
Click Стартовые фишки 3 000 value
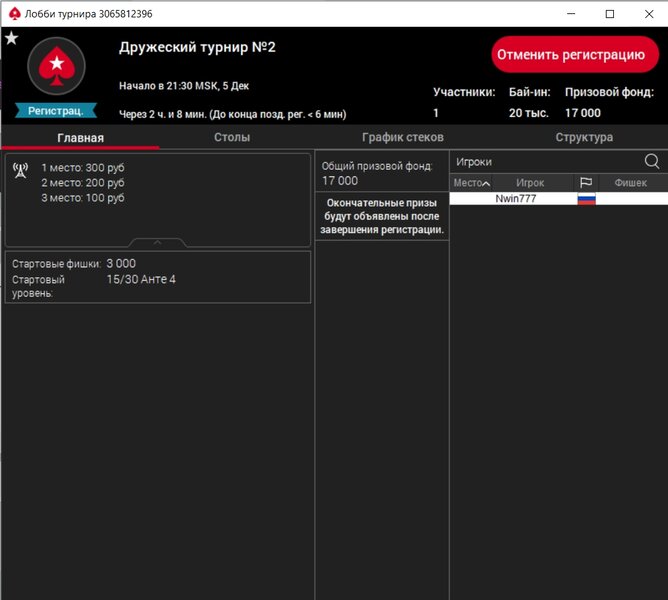121,263
